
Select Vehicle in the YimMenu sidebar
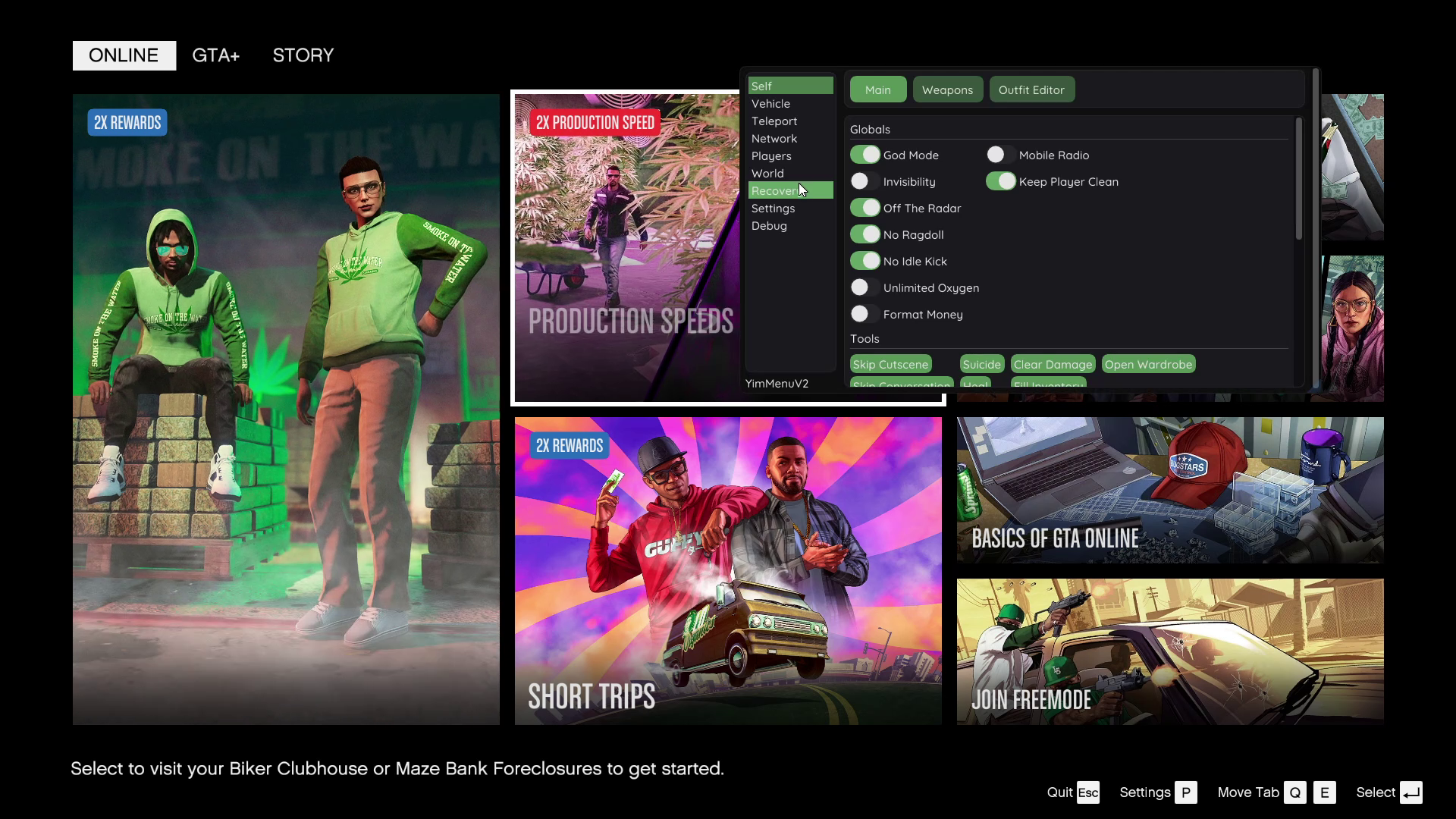770,104
